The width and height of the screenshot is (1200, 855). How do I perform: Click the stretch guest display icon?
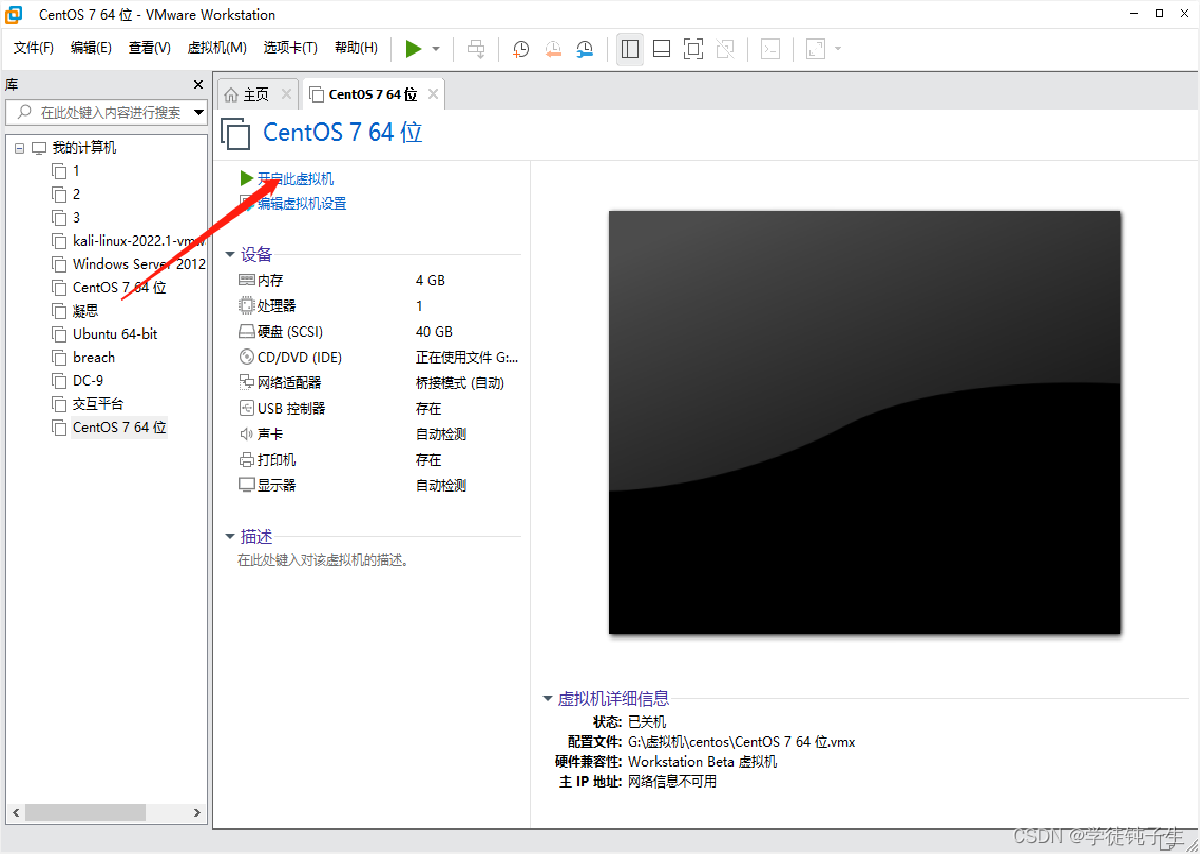pyautogui.click(x=815, y=48)
